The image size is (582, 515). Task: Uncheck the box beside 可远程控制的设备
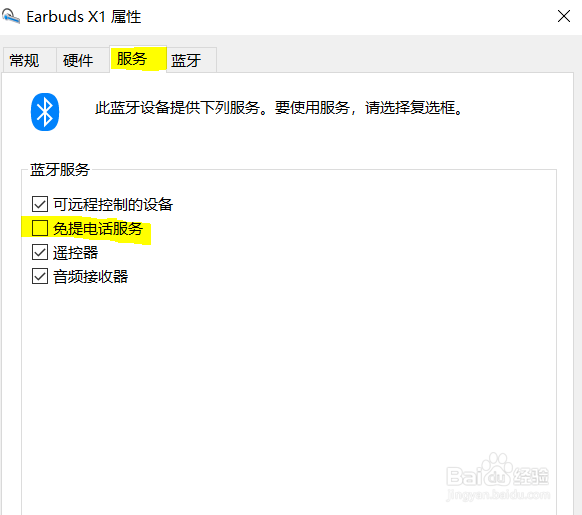pyautogui.click(x=40, y=204)
